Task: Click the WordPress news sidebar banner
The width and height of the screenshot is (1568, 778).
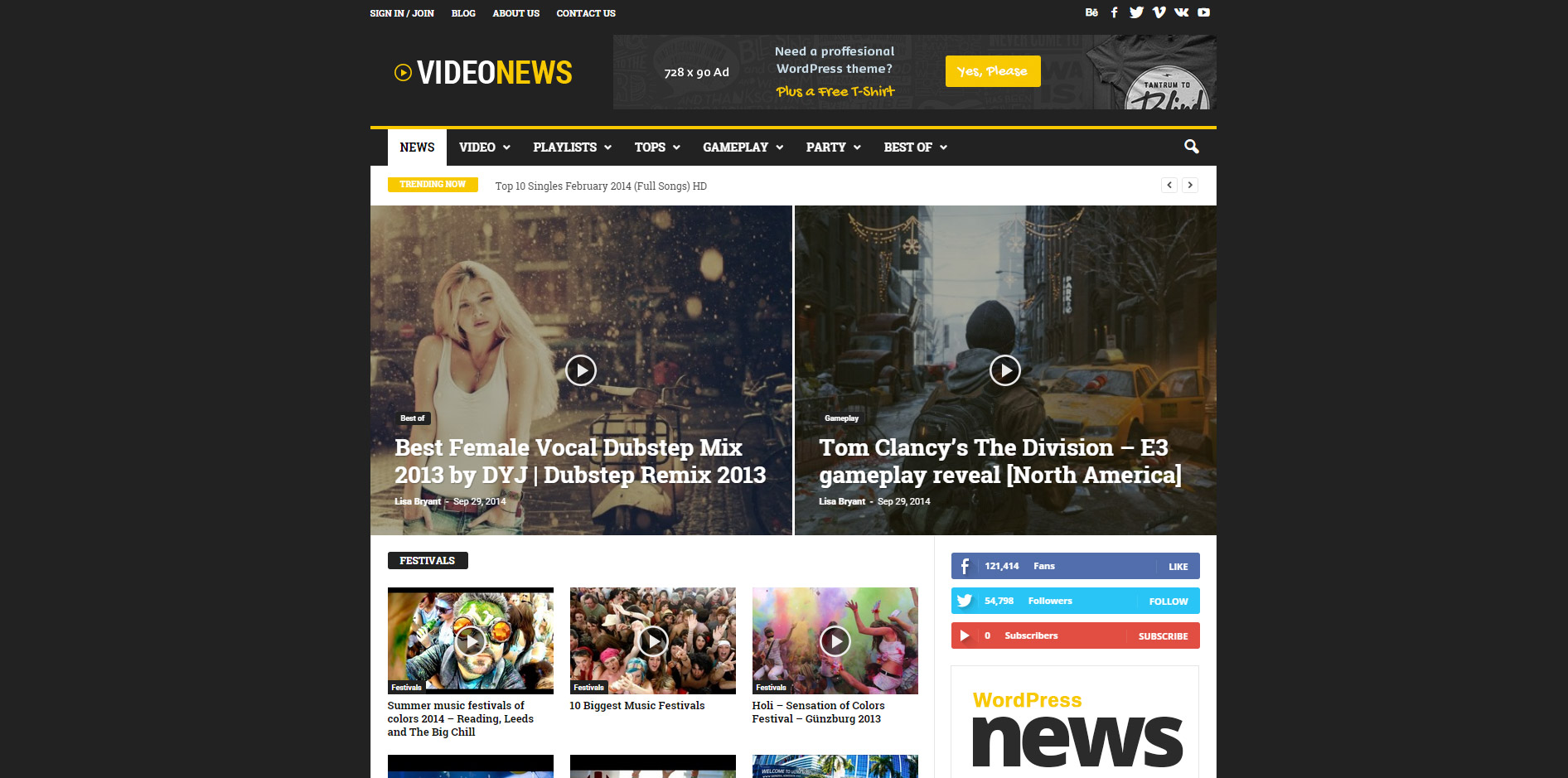Action: click(1076, 722)
